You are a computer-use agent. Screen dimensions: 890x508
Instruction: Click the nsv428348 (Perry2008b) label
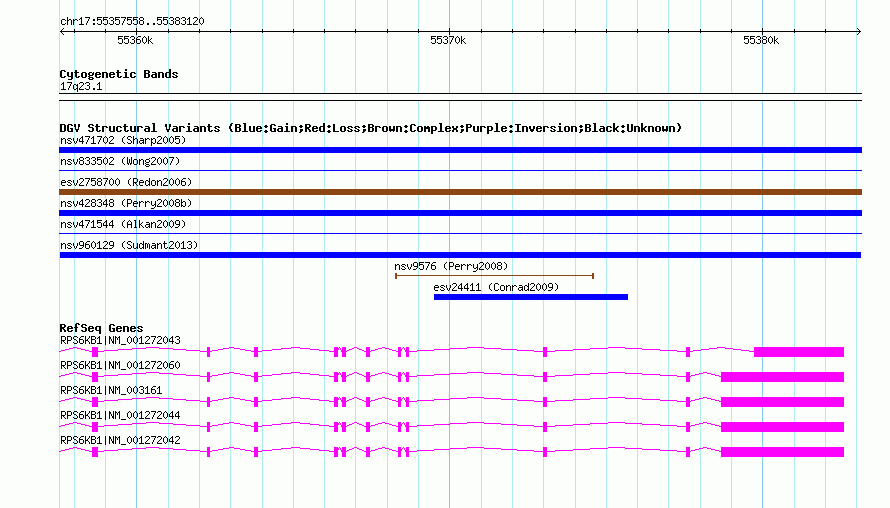pos(126,203)
